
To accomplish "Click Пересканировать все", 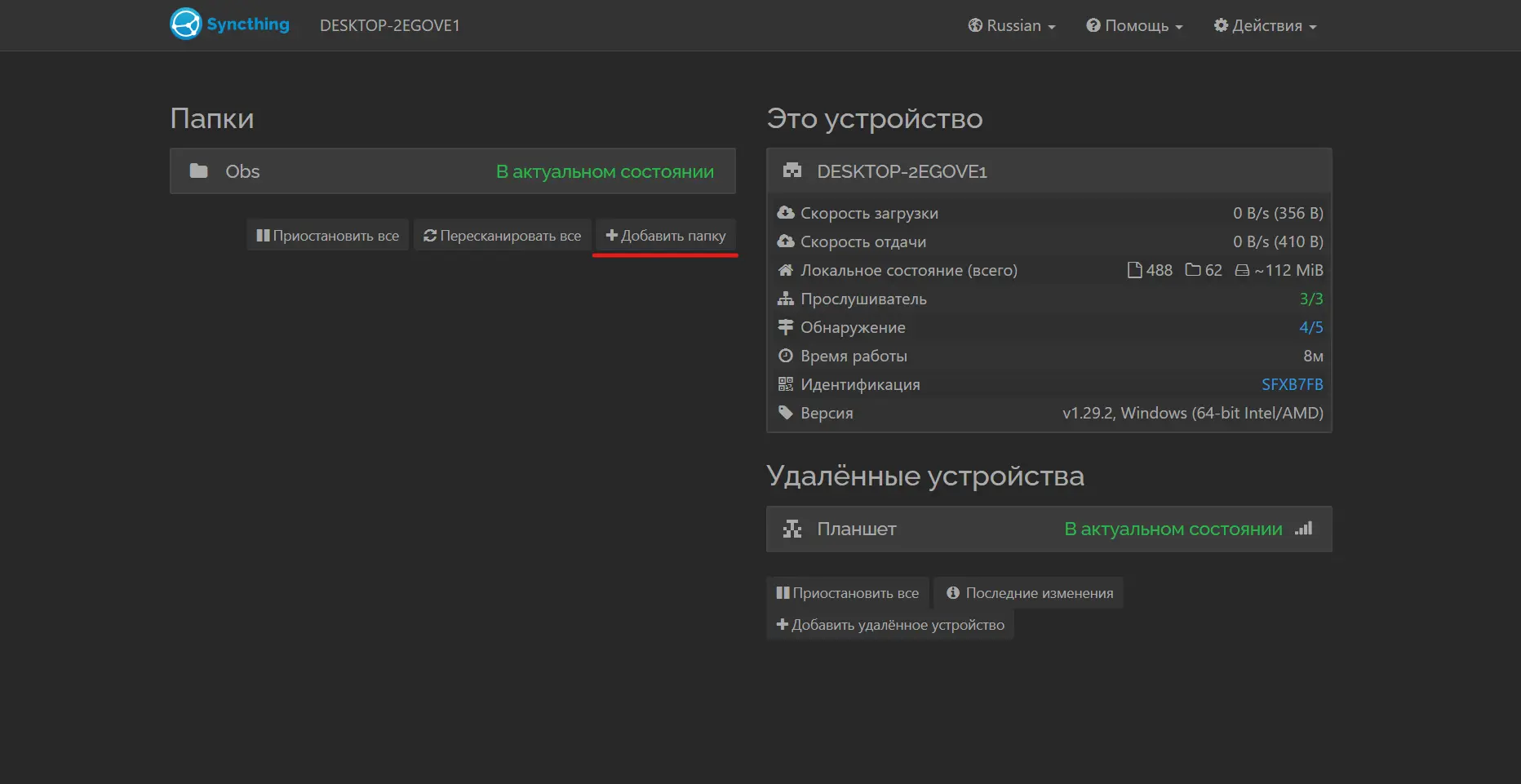I will pos(502,235).
